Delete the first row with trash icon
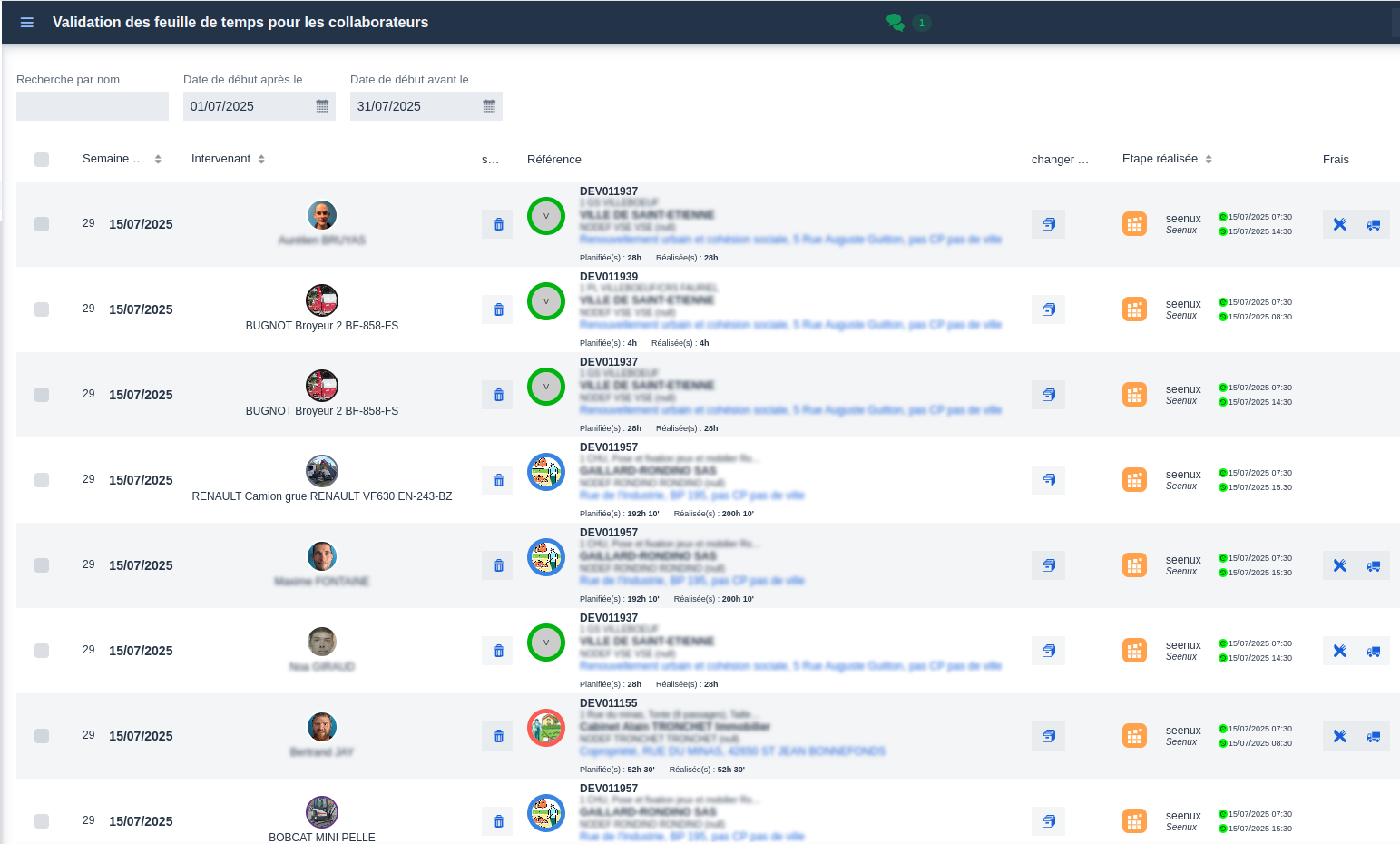 tap(498, 224)
